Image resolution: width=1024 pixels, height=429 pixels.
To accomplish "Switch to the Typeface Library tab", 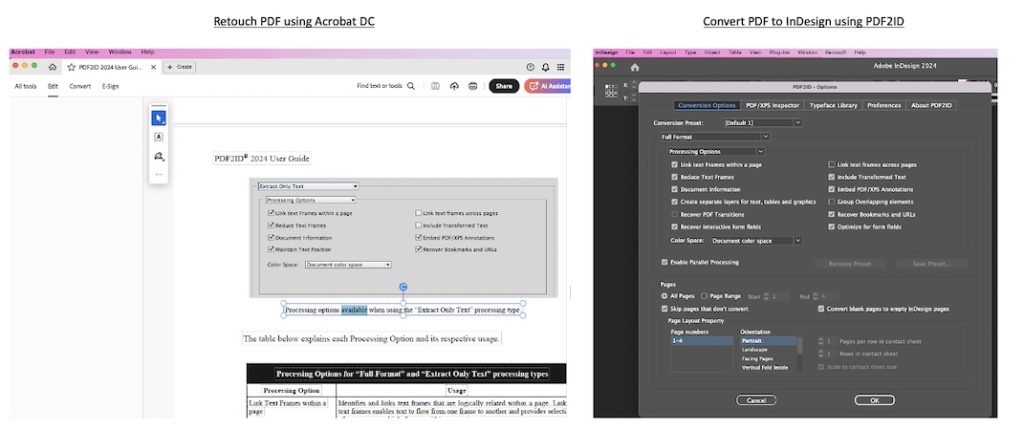I will [x=833, y=105].
